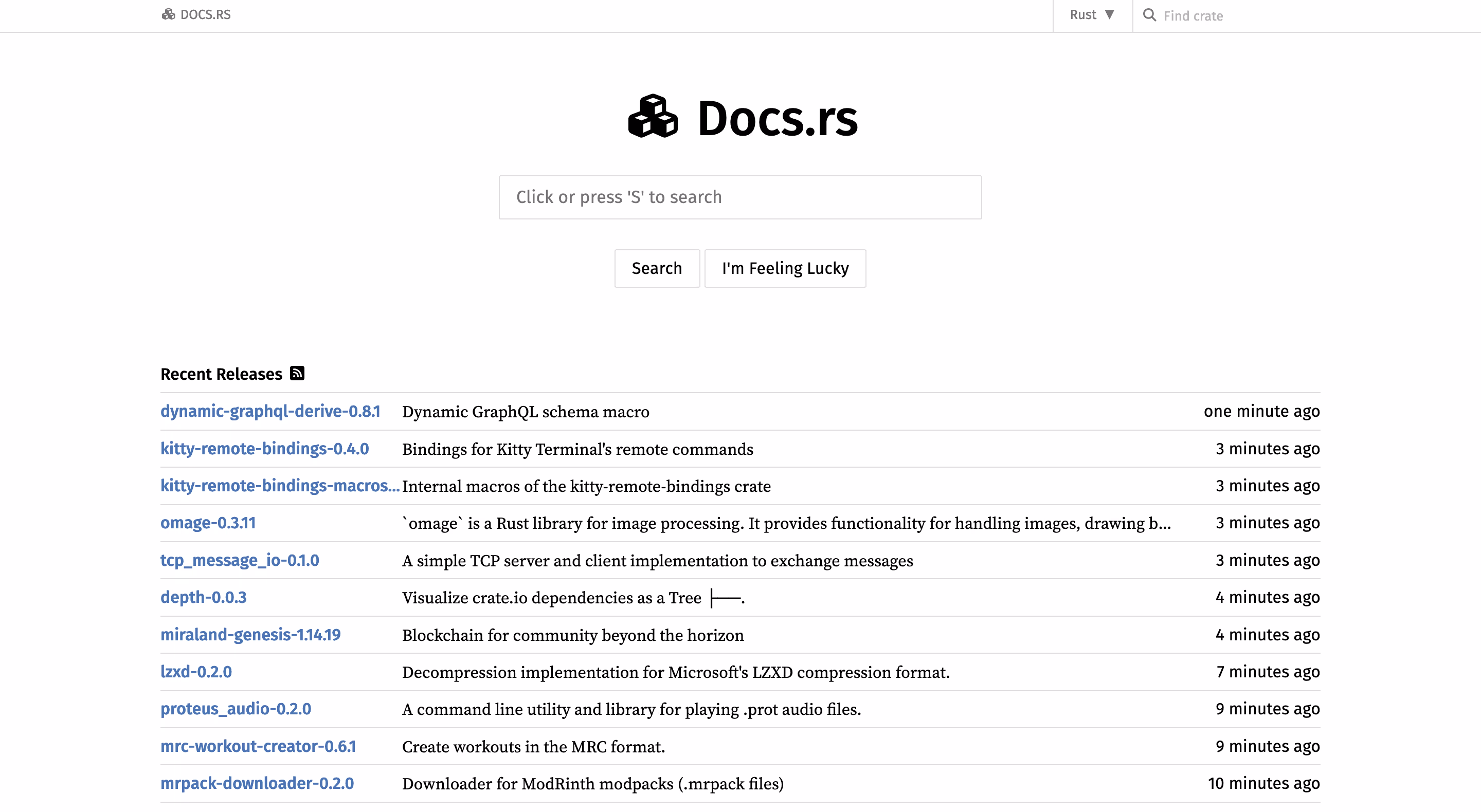Click '9 minutes ago' on mrc-workout-creator row
Viewport: 1481px width, 812px height.
click(x=1268, y=747)
